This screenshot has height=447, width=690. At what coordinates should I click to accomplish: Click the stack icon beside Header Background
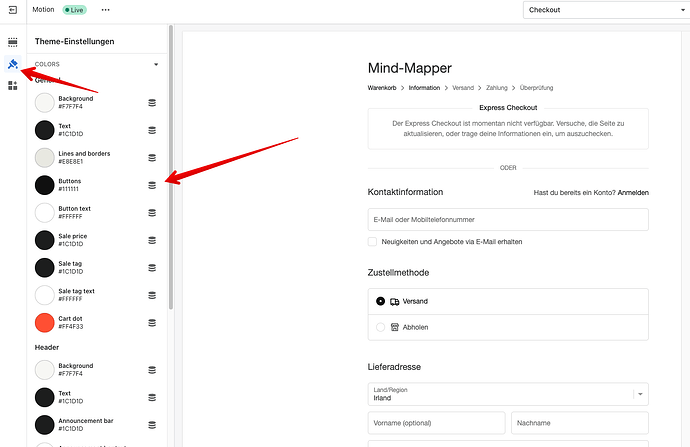(152, 370)
